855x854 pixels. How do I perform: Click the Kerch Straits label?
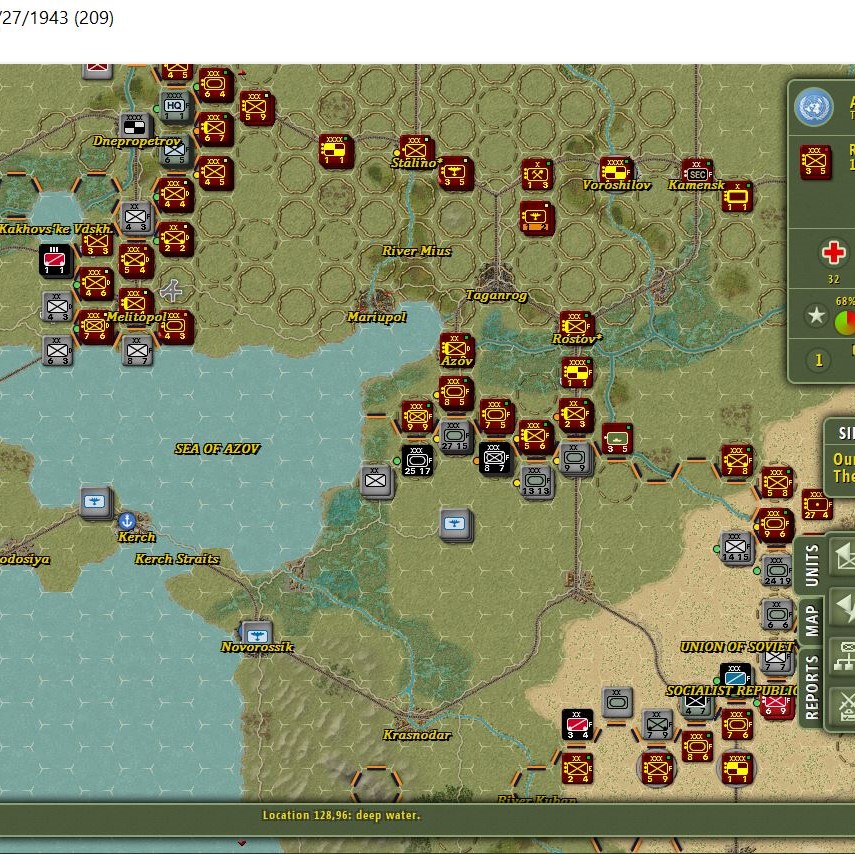(x=177, y=558)
